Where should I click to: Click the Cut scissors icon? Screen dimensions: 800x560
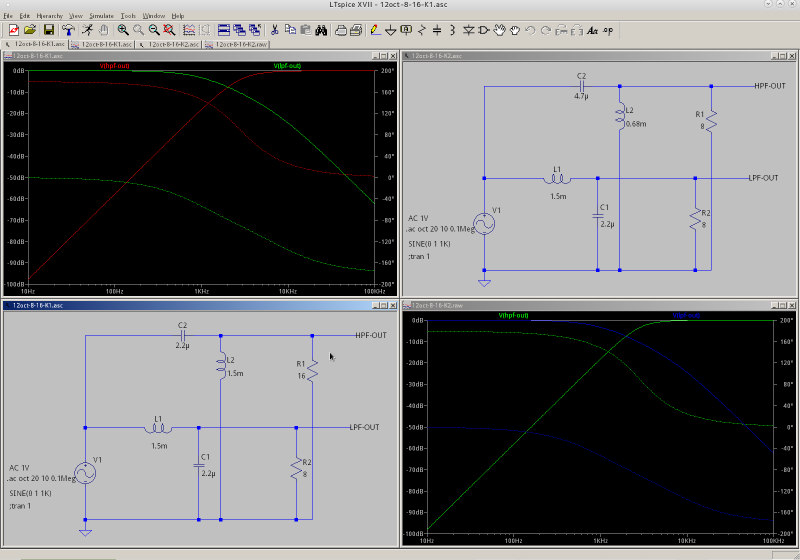(273, 30)
